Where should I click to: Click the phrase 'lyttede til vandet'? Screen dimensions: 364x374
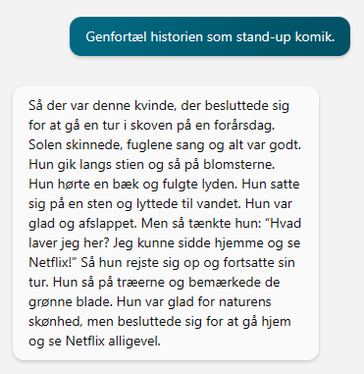click(x=185, y=204)
